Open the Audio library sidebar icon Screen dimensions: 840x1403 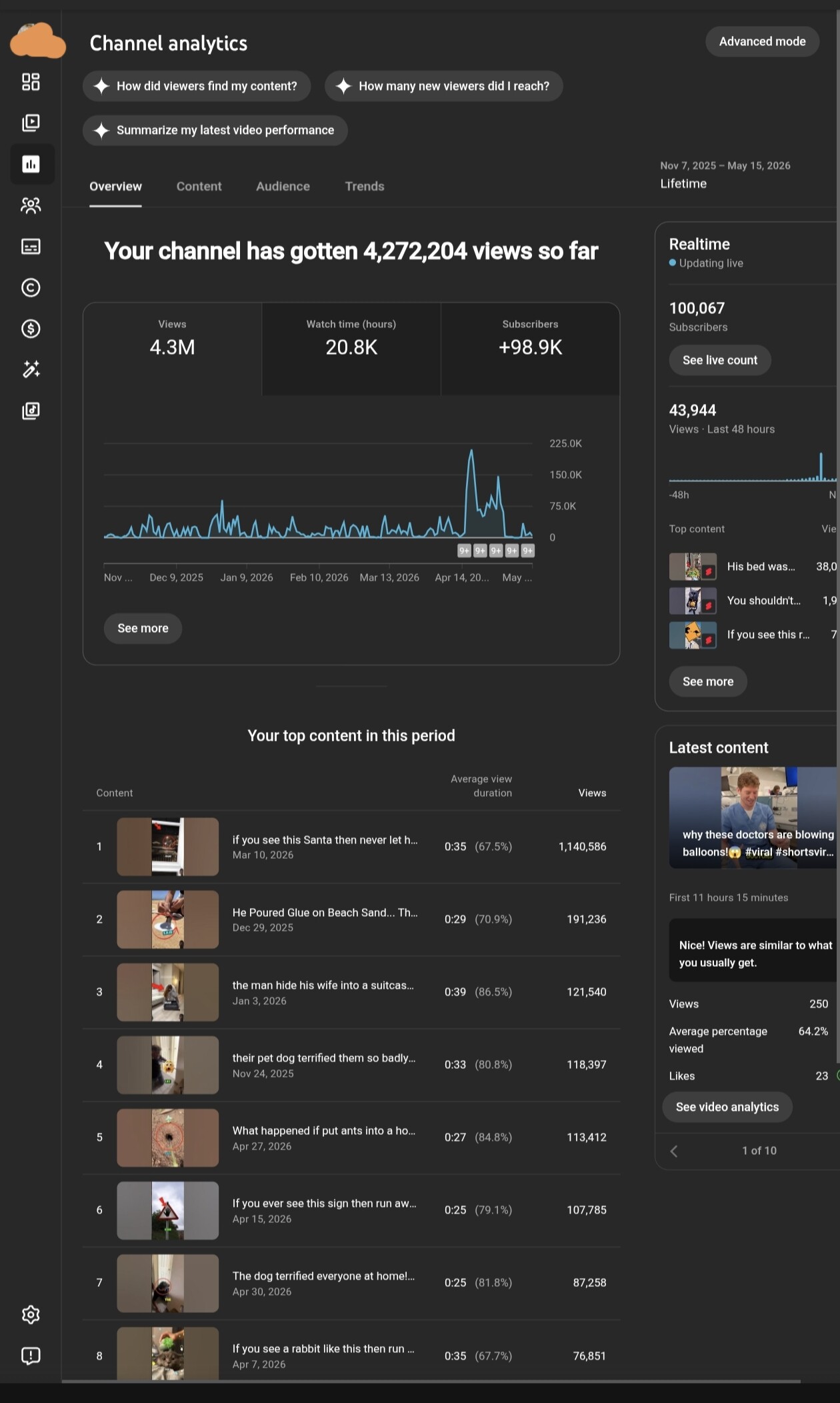31,411
